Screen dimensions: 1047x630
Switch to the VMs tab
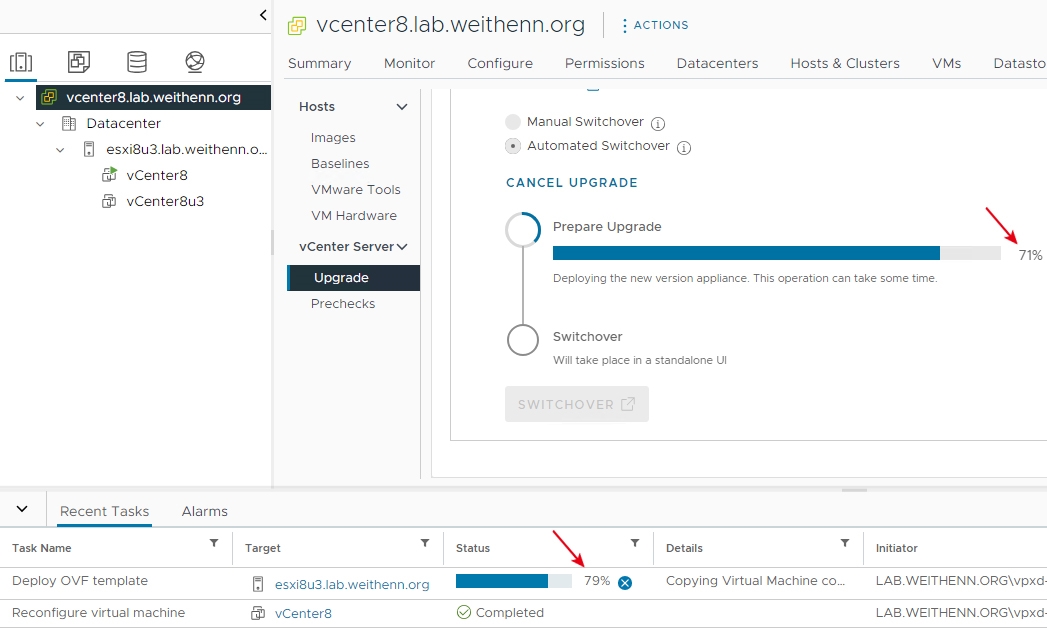pyautogui.click(x=946, y=63)
